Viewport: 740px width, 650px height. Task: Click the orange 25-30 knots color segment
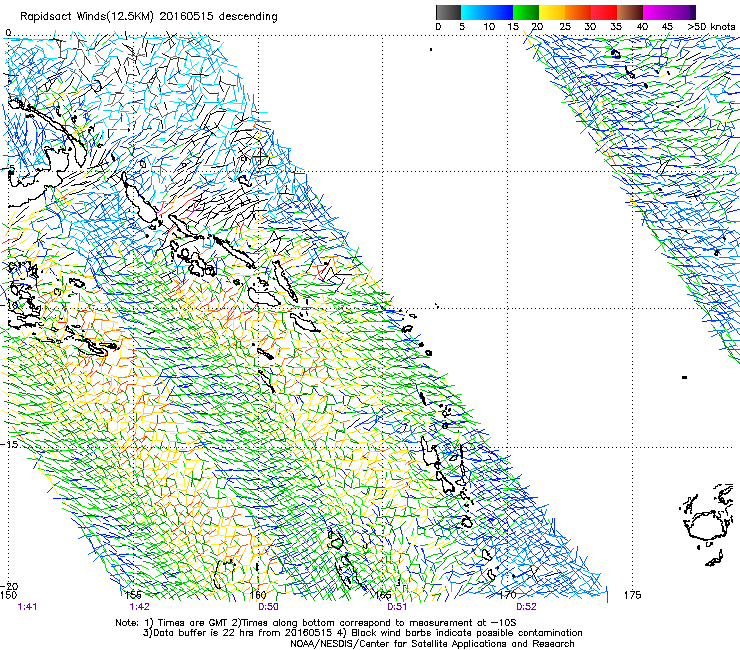click(x=578, y=12)
